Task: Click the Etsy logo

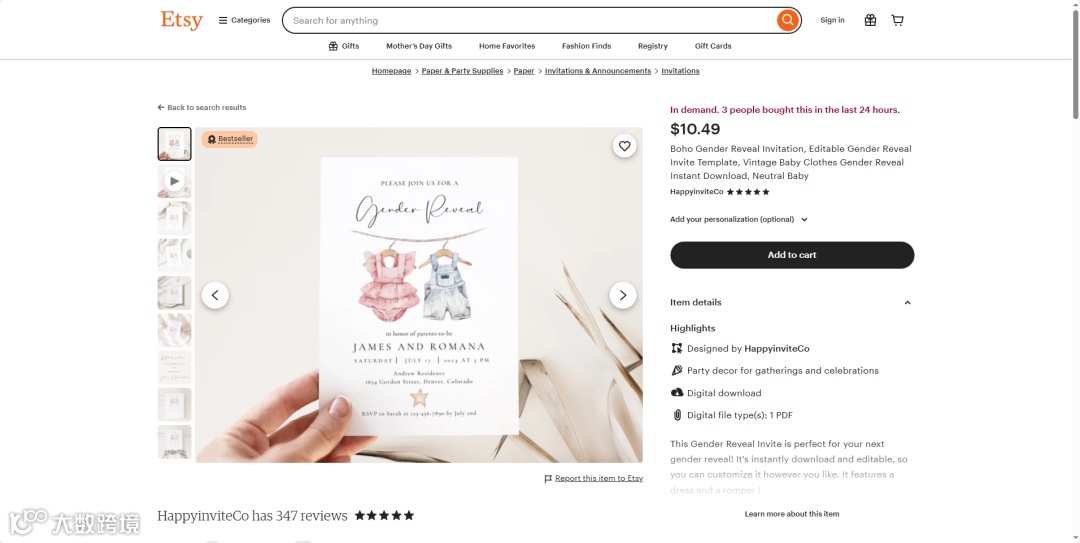Action: (x=181, y=20)
